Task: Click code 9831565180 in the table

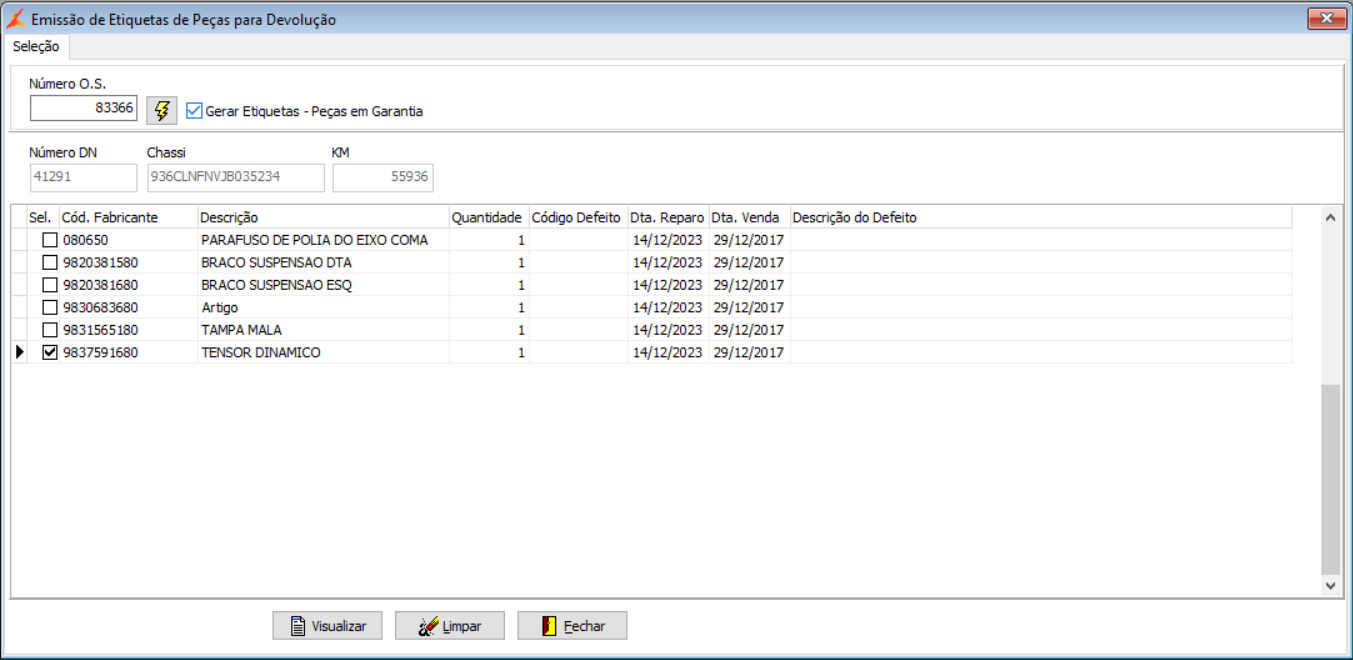Action: coord(100,330)
